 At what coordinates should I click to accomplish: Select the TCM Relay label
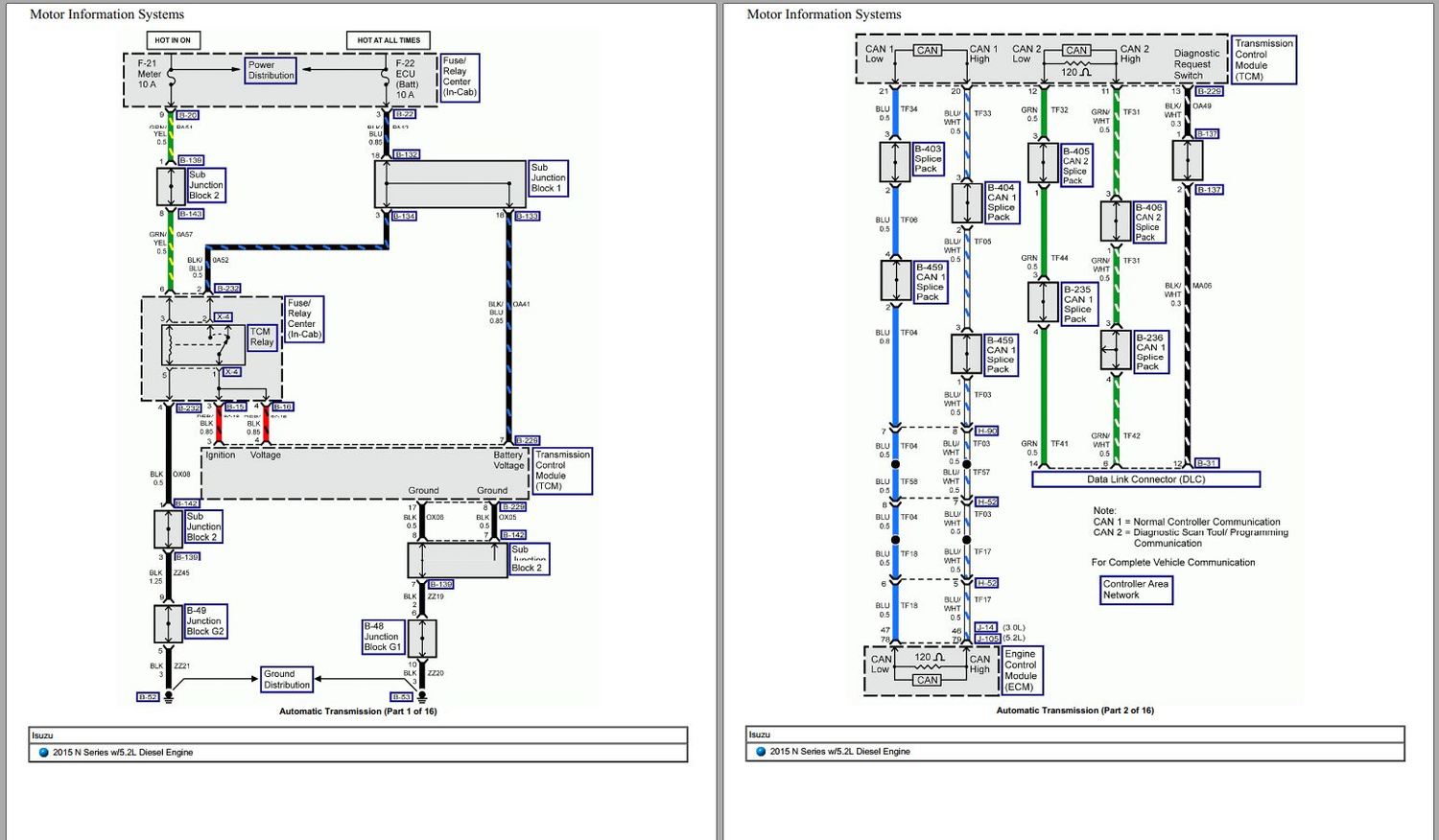coord(262,338)
